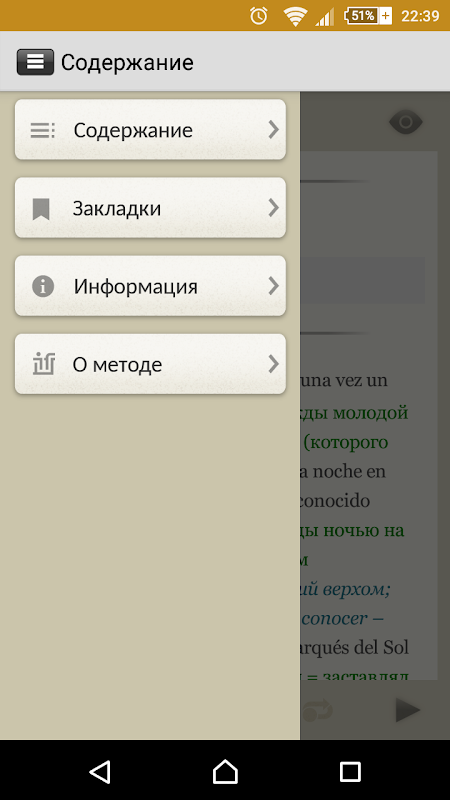
Task: Start playback with the play triangle
Action: [408, 710]
